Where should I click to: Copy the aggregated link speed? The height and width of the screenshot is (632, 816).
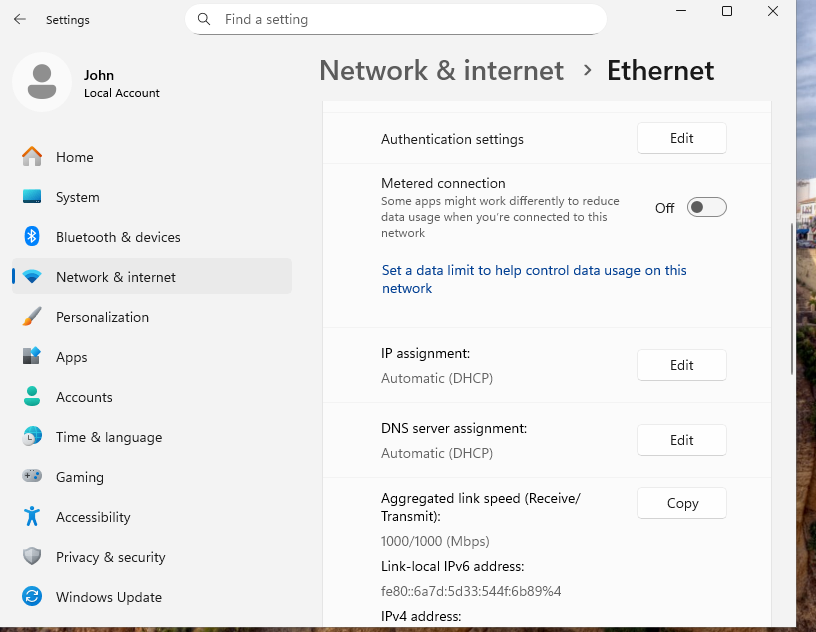point(681,503)
